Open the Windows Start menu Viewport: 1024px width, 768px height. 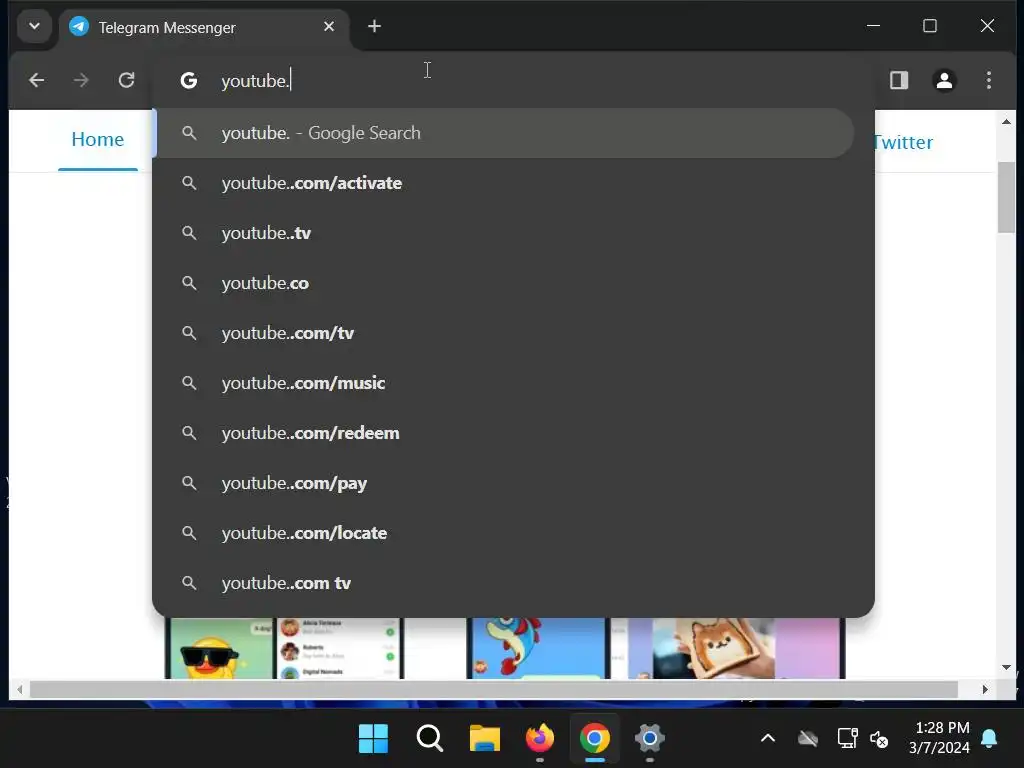[374, 739]
